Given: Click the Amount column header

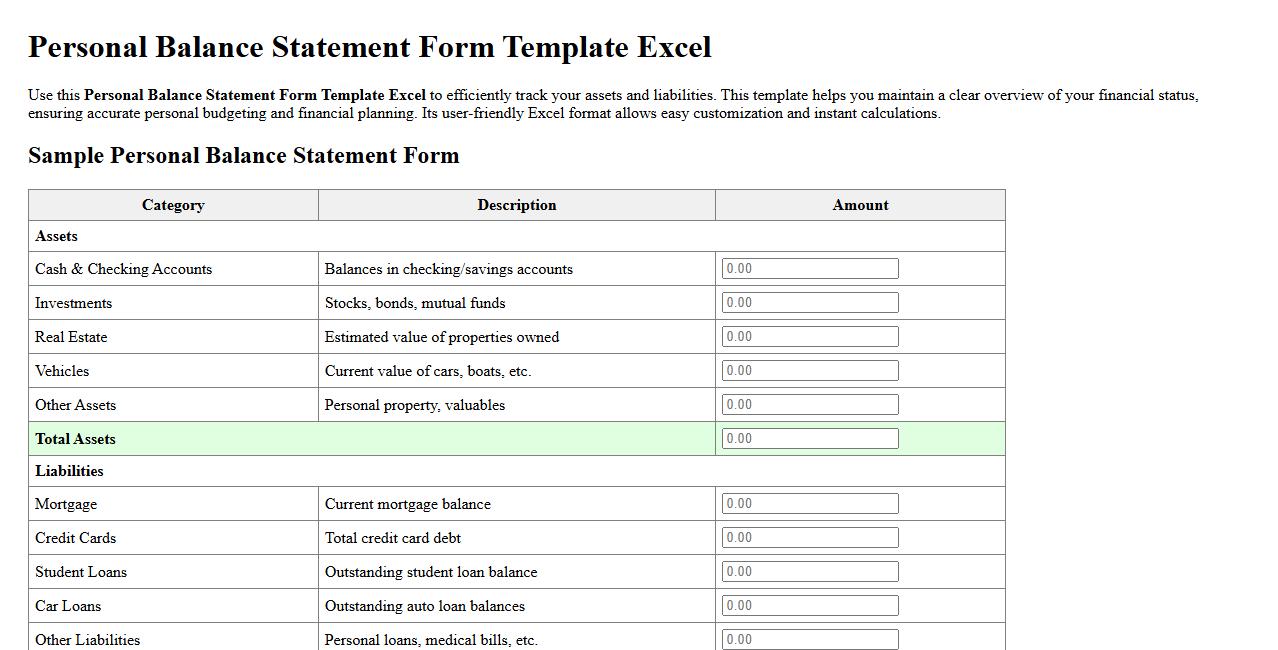Looking at the screenshot, I should [x=860, y=205].
